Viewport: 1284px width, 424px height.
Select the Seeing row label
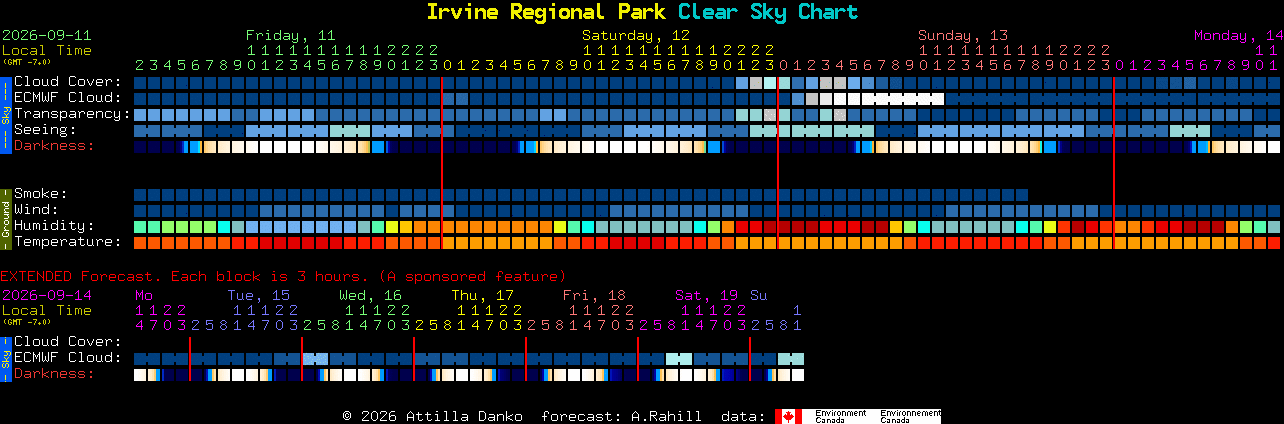pyautogui.click(x=45, y=130)
